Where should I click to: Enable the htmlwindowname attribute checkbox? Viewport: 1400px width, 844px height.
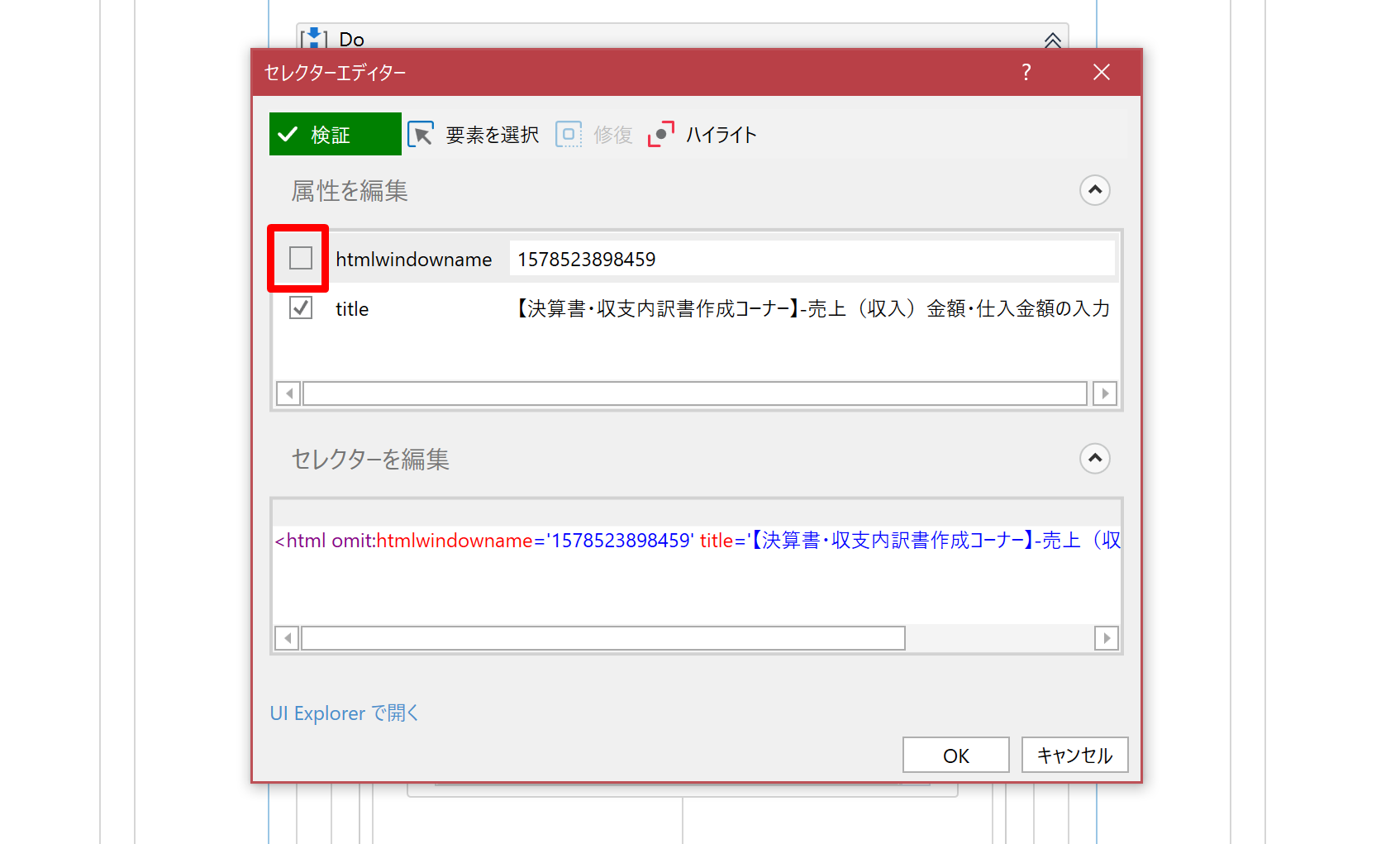click(x=301, y=258)
